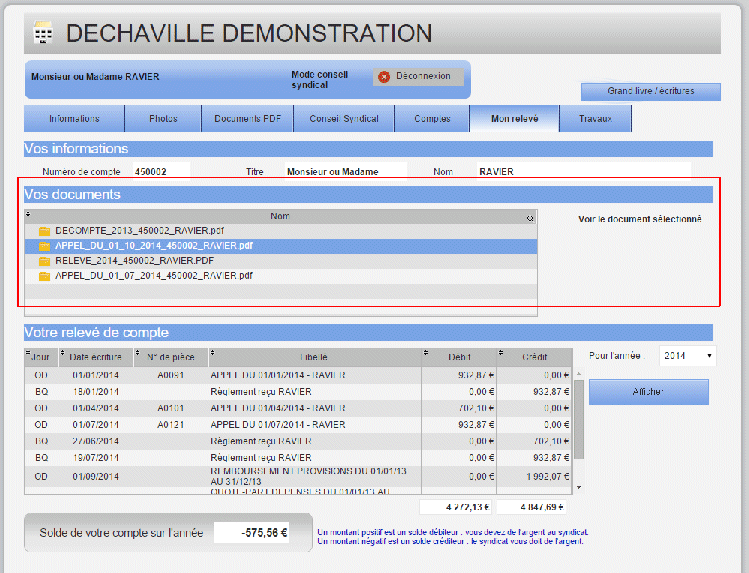Click the total débit field 4 272,13 €
This screenshot has width=749, height=573.
click(456, 507)
